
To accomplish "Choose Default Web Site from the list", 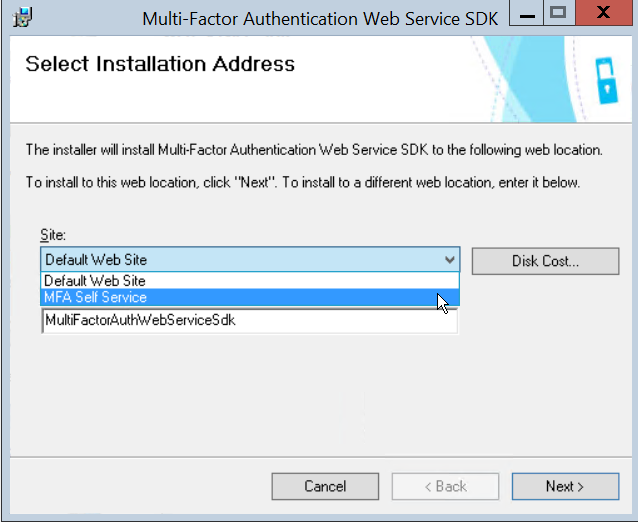I will click(x=95, y=281).
